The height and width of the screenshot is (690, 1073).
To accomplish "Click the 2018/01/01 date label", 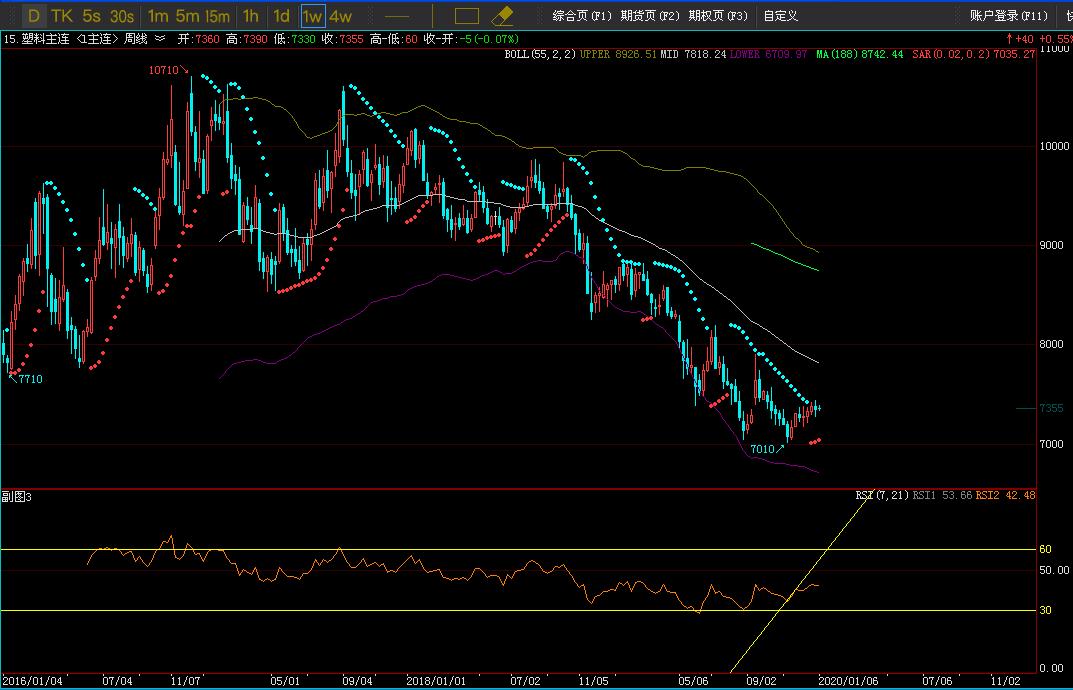I will coord(436,682).
